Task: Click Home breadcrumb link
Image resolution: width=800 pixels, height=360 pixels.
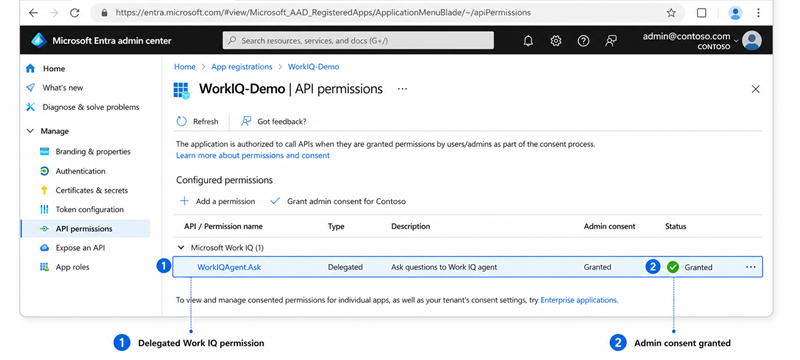Action: (185, 67)
